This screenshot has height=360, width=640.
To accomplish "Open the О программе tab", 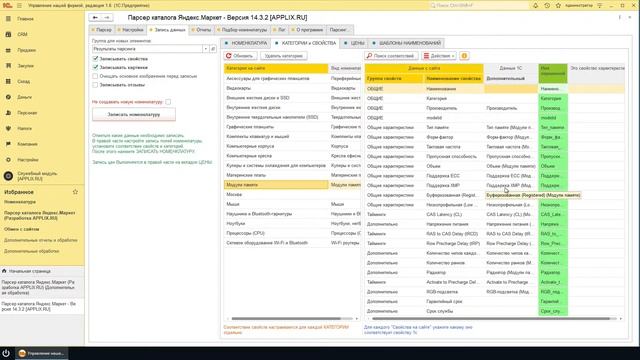I will [307, 30].
